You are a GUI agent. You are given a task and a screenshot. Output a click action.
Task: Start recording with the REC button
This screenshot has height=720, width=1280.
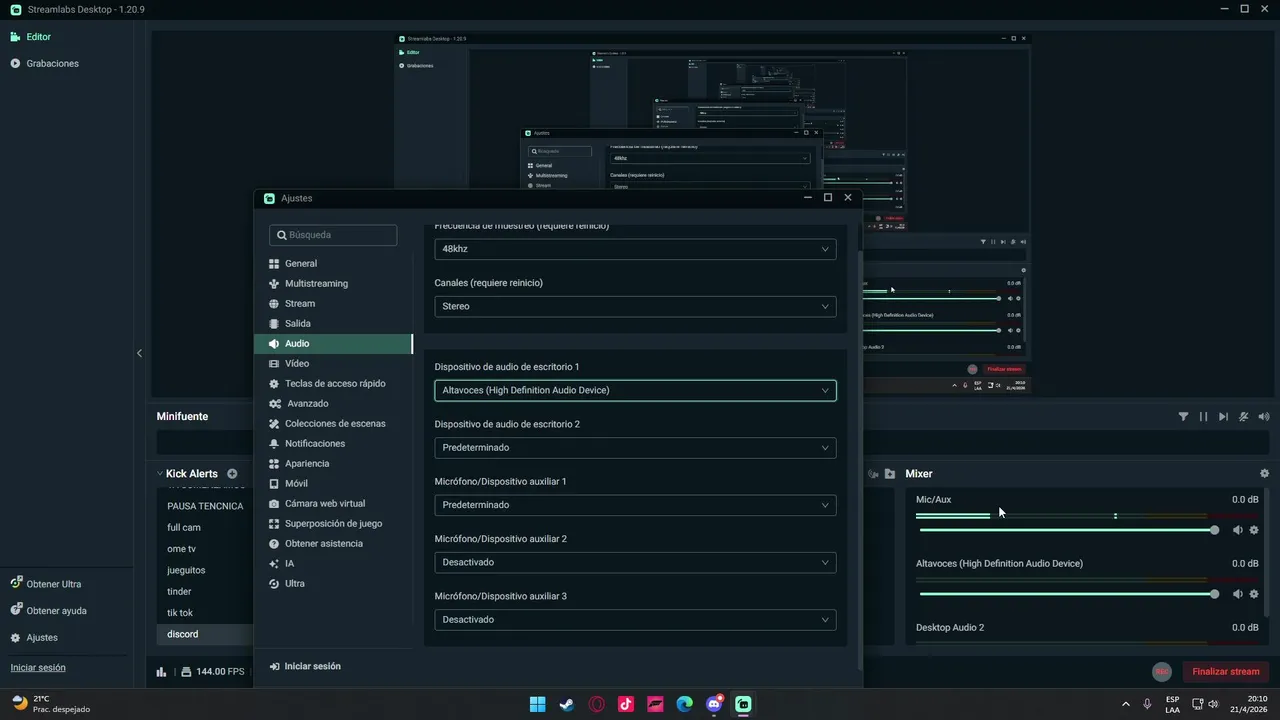point(1161,672)
